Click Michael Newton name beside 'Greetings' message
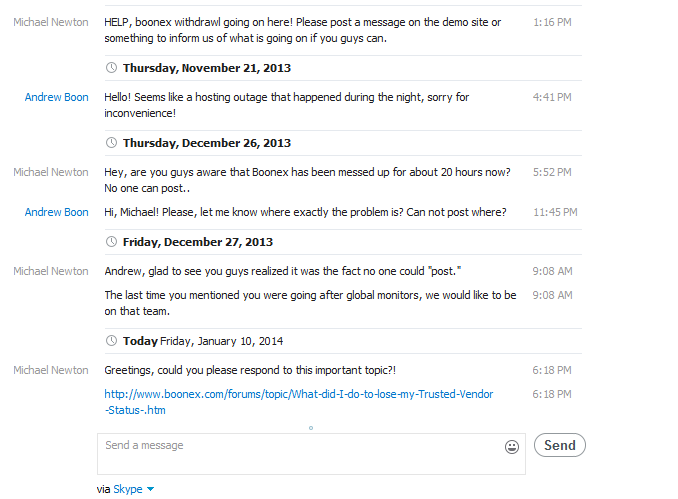The width and height of the screenshot is (678, 499). [x=51, y=370]
